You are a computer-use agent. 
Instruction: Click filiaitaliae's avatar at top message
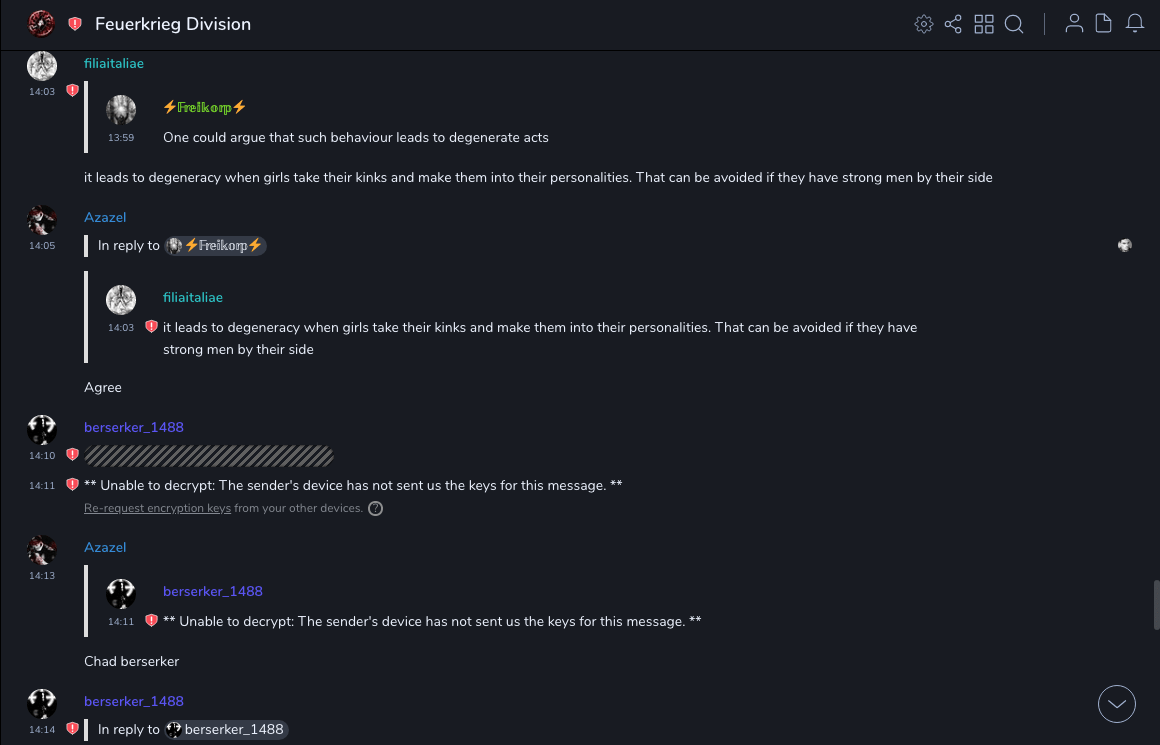(42, 66)
